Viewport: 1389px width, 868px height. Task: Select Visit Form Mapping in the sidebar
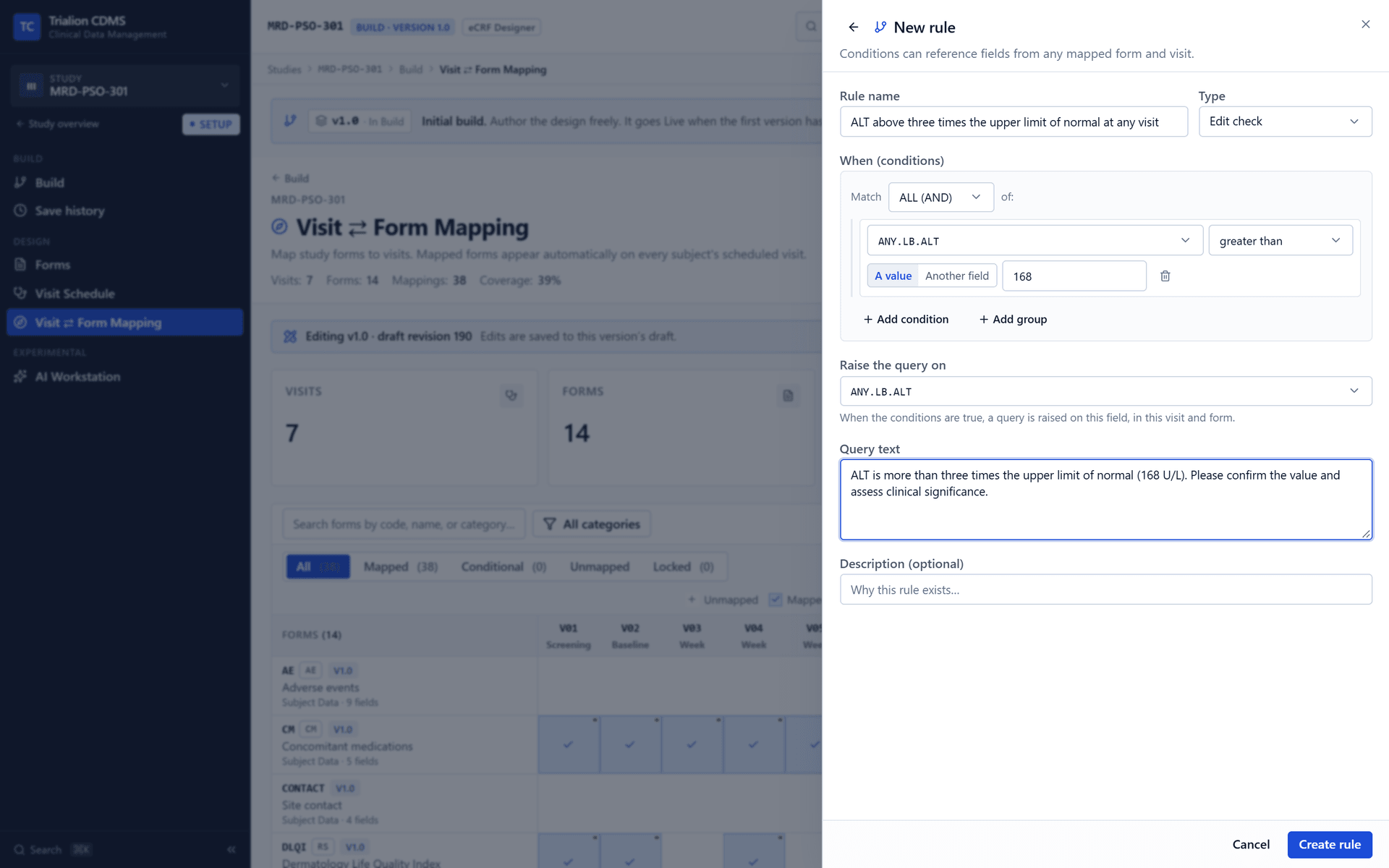tap(124, 323)
